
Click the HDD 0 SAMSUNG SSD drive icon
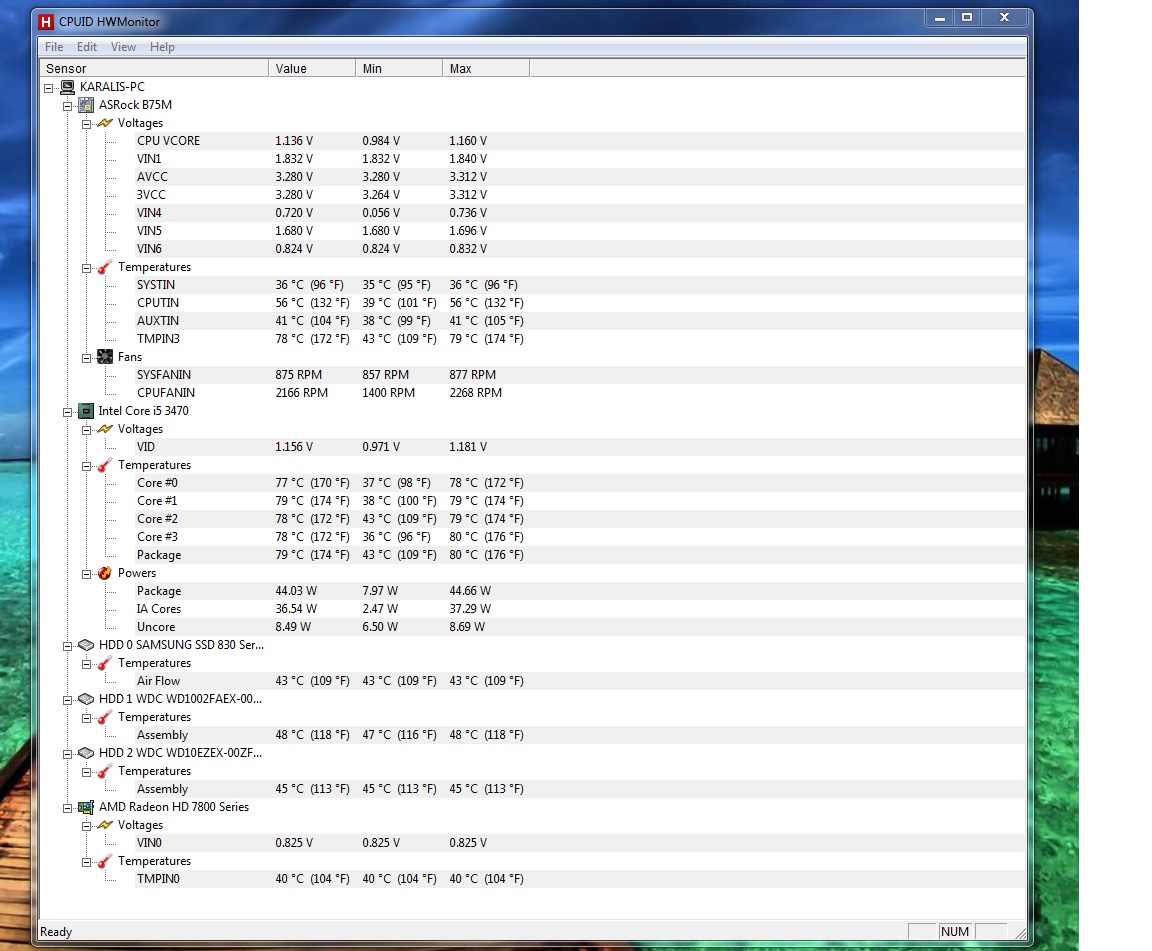click(86, 645)
